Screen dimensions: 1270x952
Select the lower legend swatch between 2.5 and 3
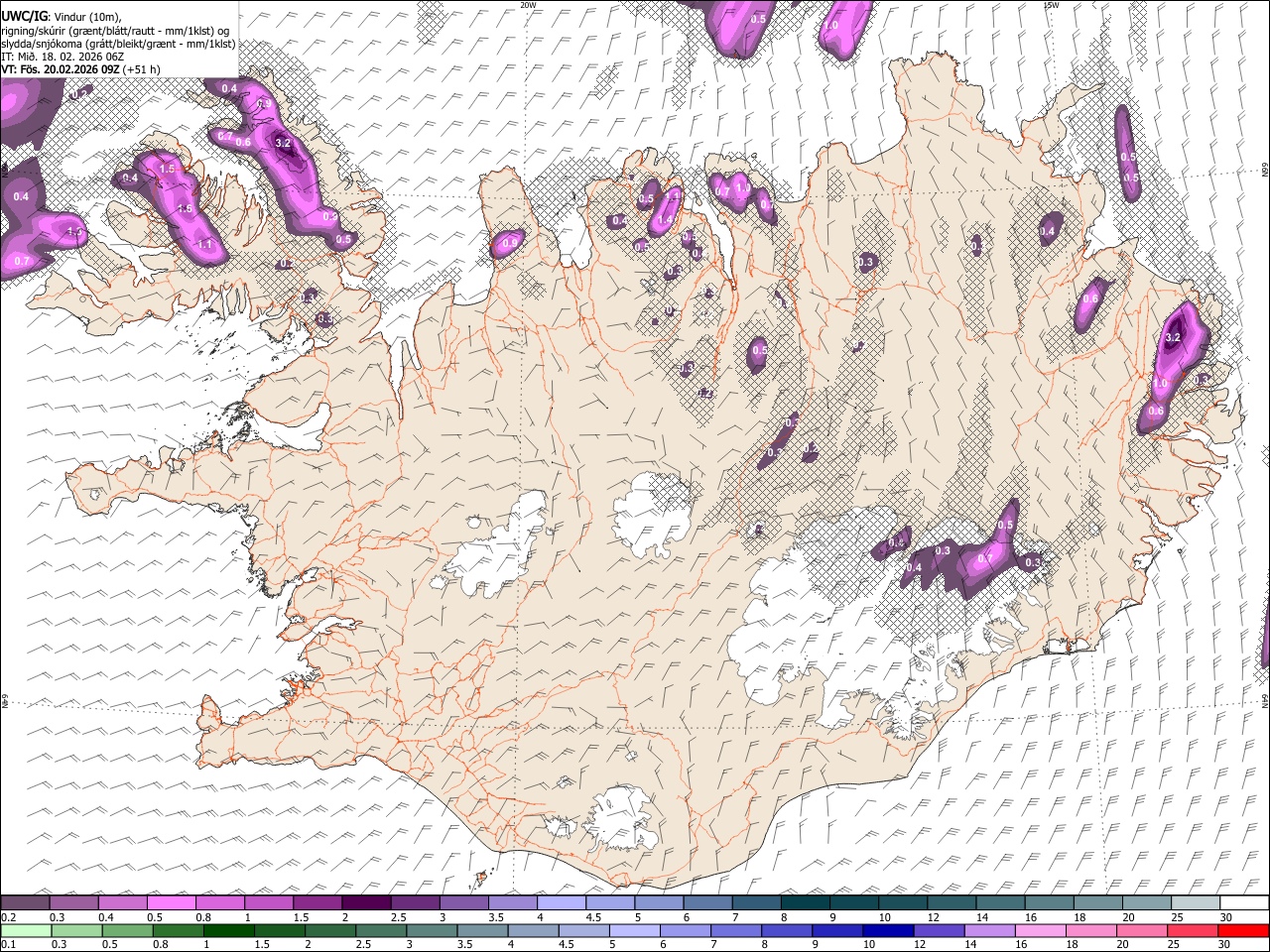click(382, 930)
